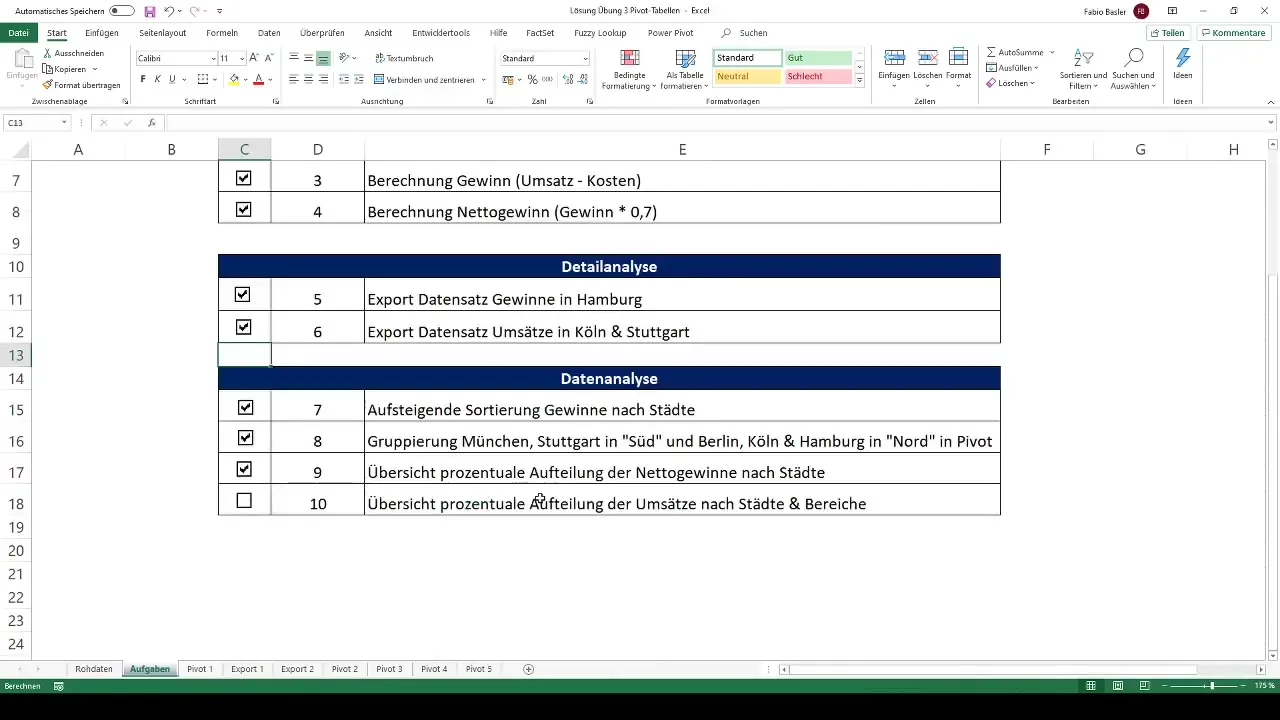
Task: Click the center text horizontally icon
Action: pyautogui.click(x=309, y=79)
